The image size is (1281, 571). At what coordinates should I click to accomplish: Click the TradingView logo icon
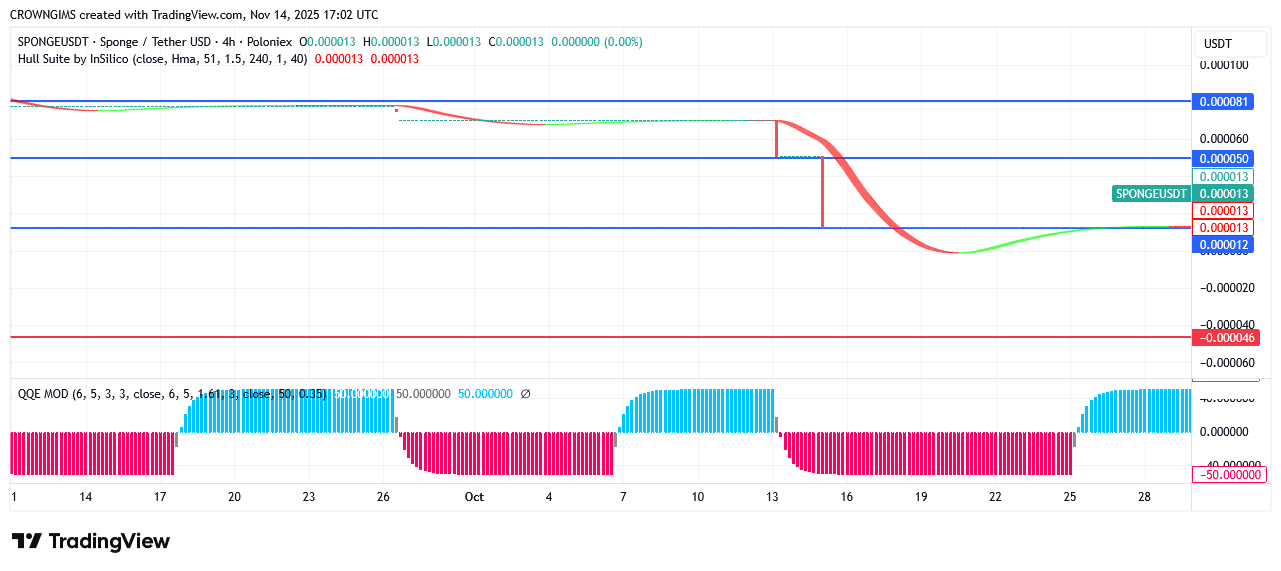pos(27,541)
